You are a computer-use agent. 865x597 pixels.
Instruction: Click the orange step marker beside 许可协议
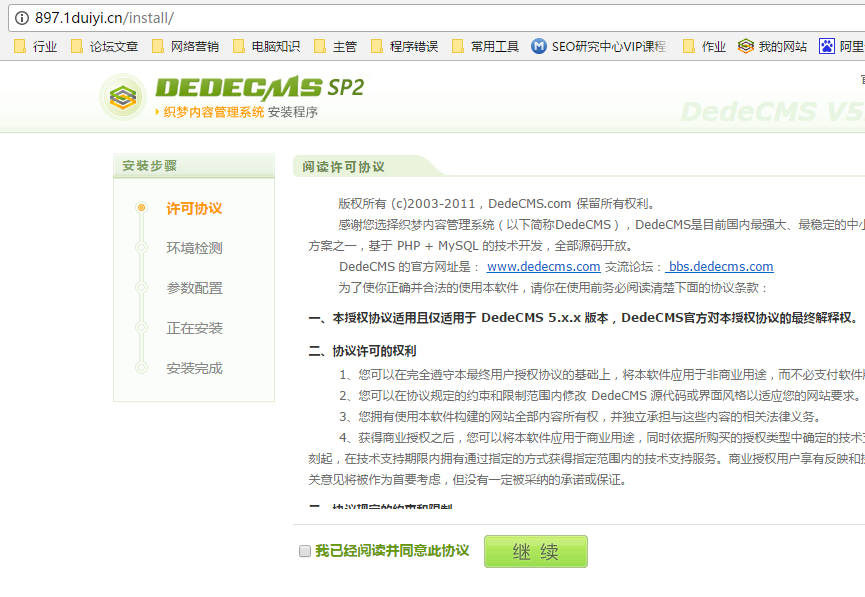coord(141,207)
